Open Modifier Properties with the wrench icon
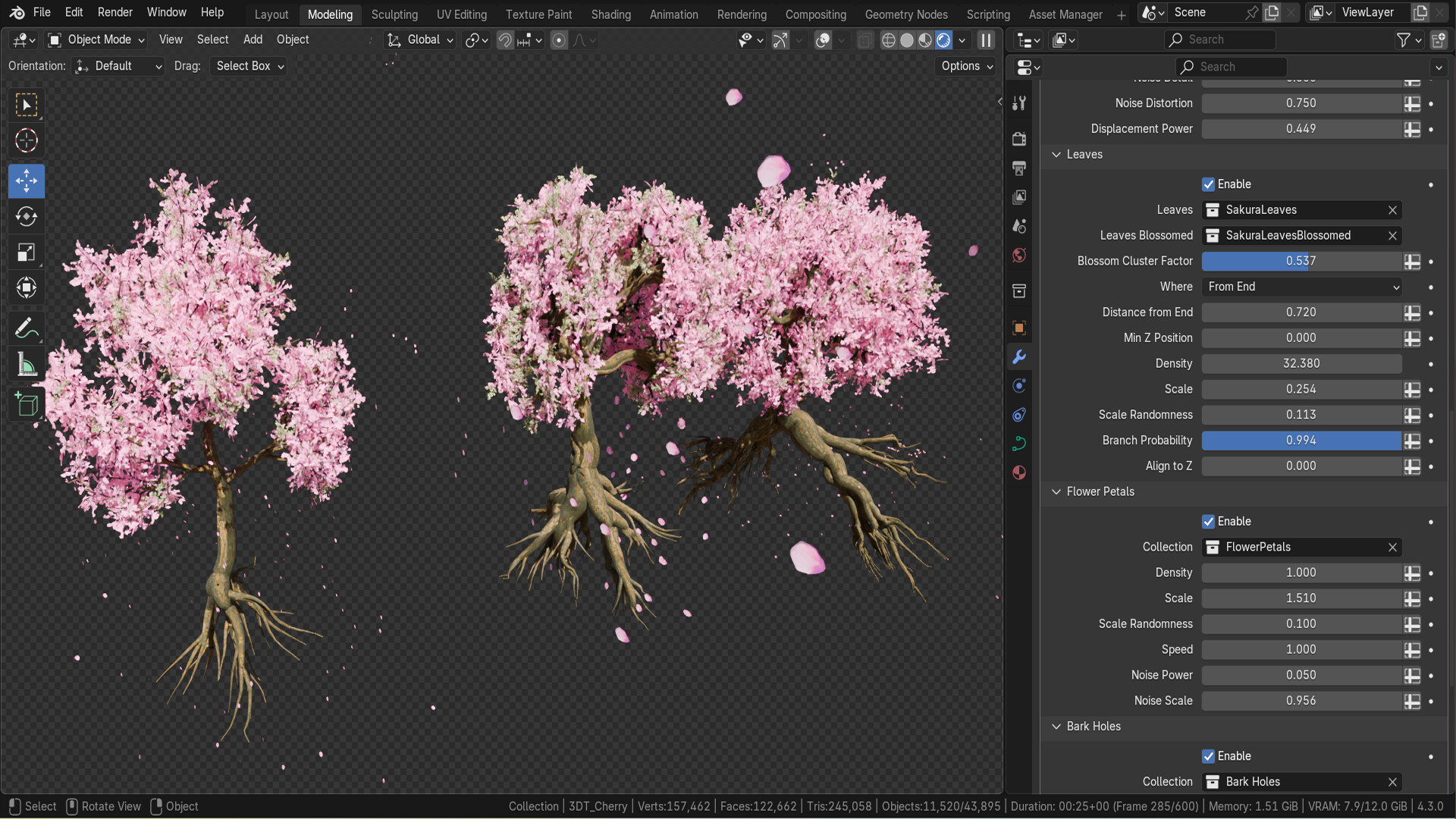Viewport: 1456px width, 819px height. 1019,356
